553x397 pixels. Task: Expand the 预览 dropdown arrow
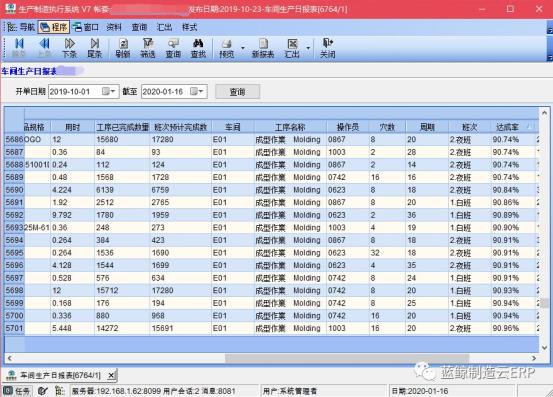(243, 48)
